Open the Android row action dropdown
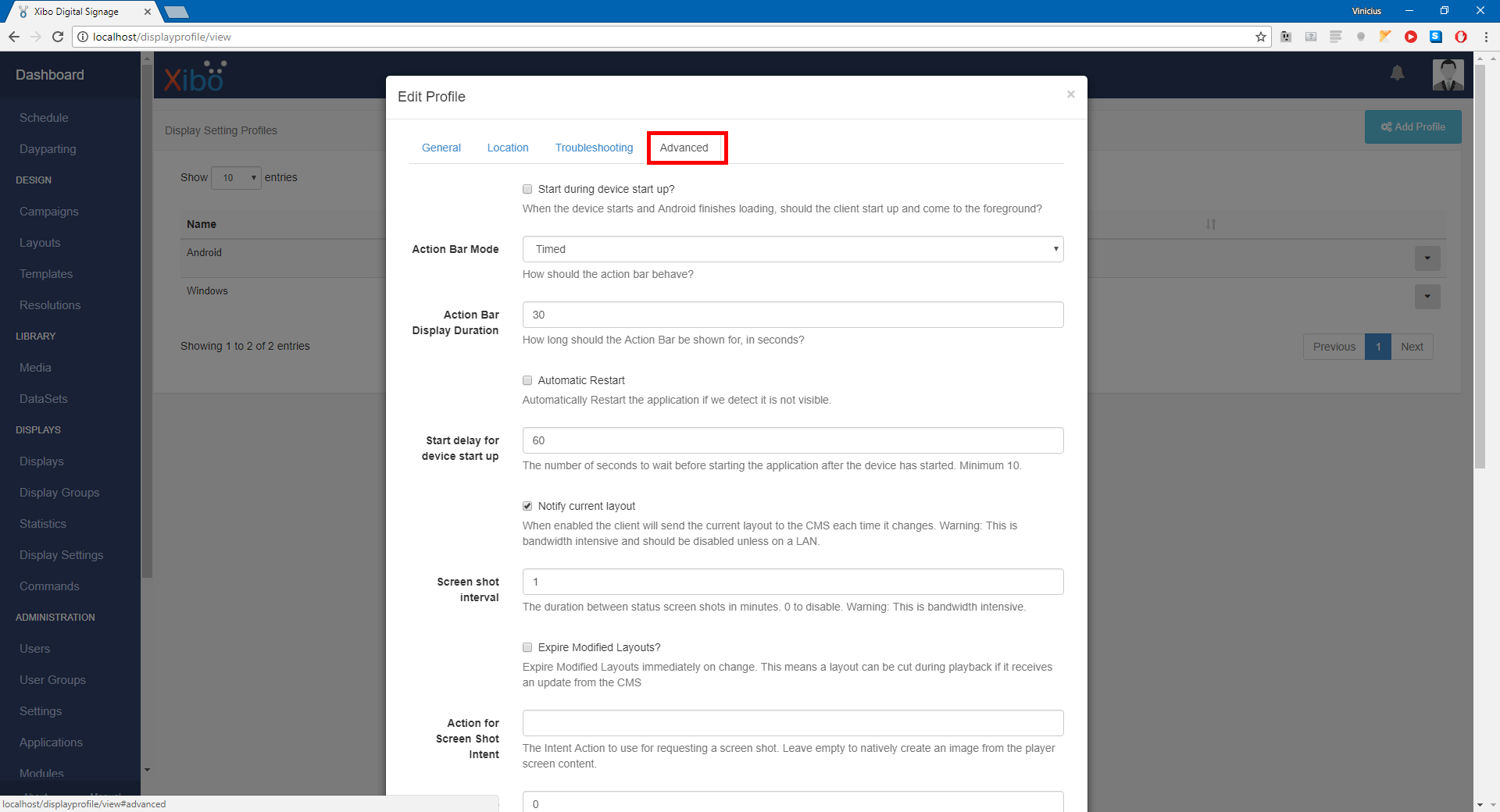Screen dimensions: 1500x812 click(1427, 258)
